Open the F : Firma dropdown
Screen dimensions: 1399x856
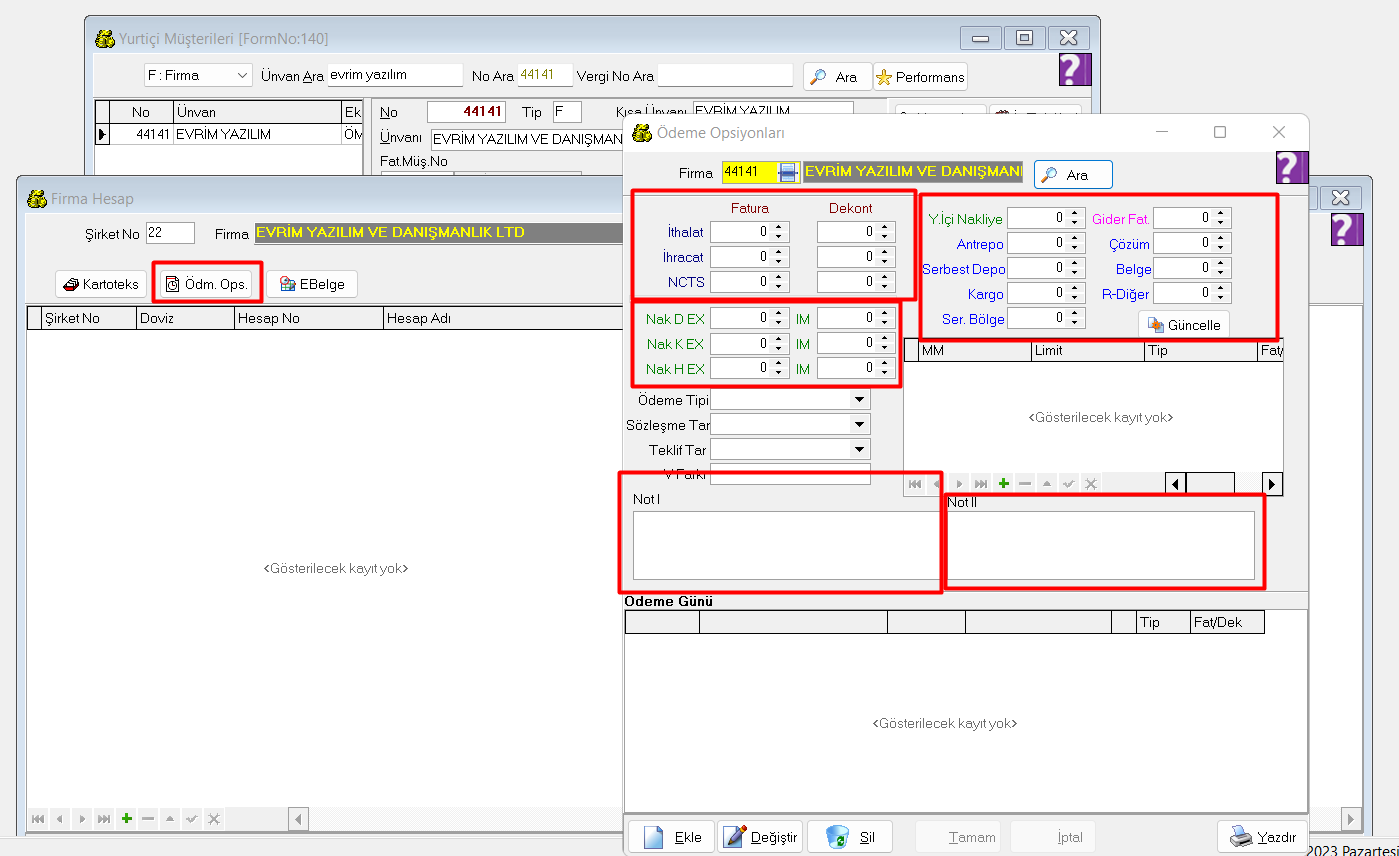199,75
